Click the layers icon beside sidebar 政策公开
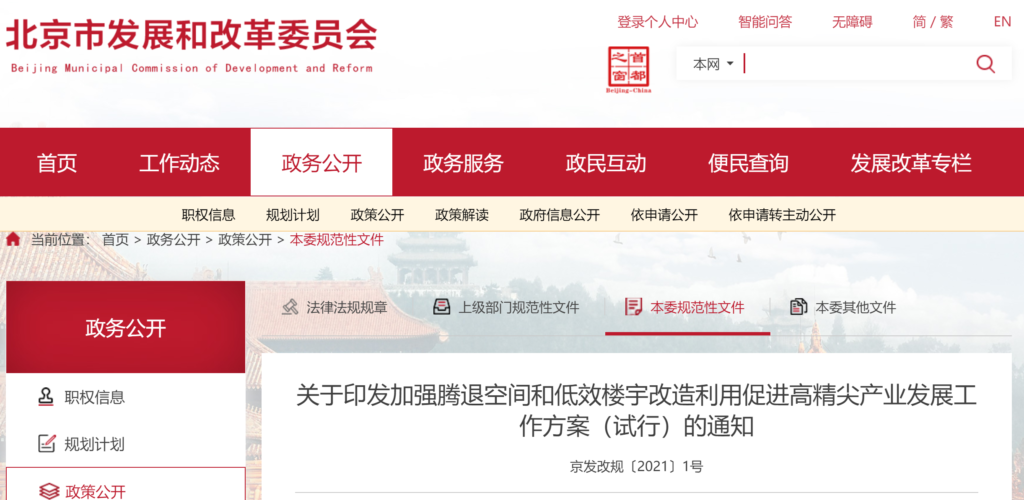The image size is (1024, 500). tap(48, 491)
